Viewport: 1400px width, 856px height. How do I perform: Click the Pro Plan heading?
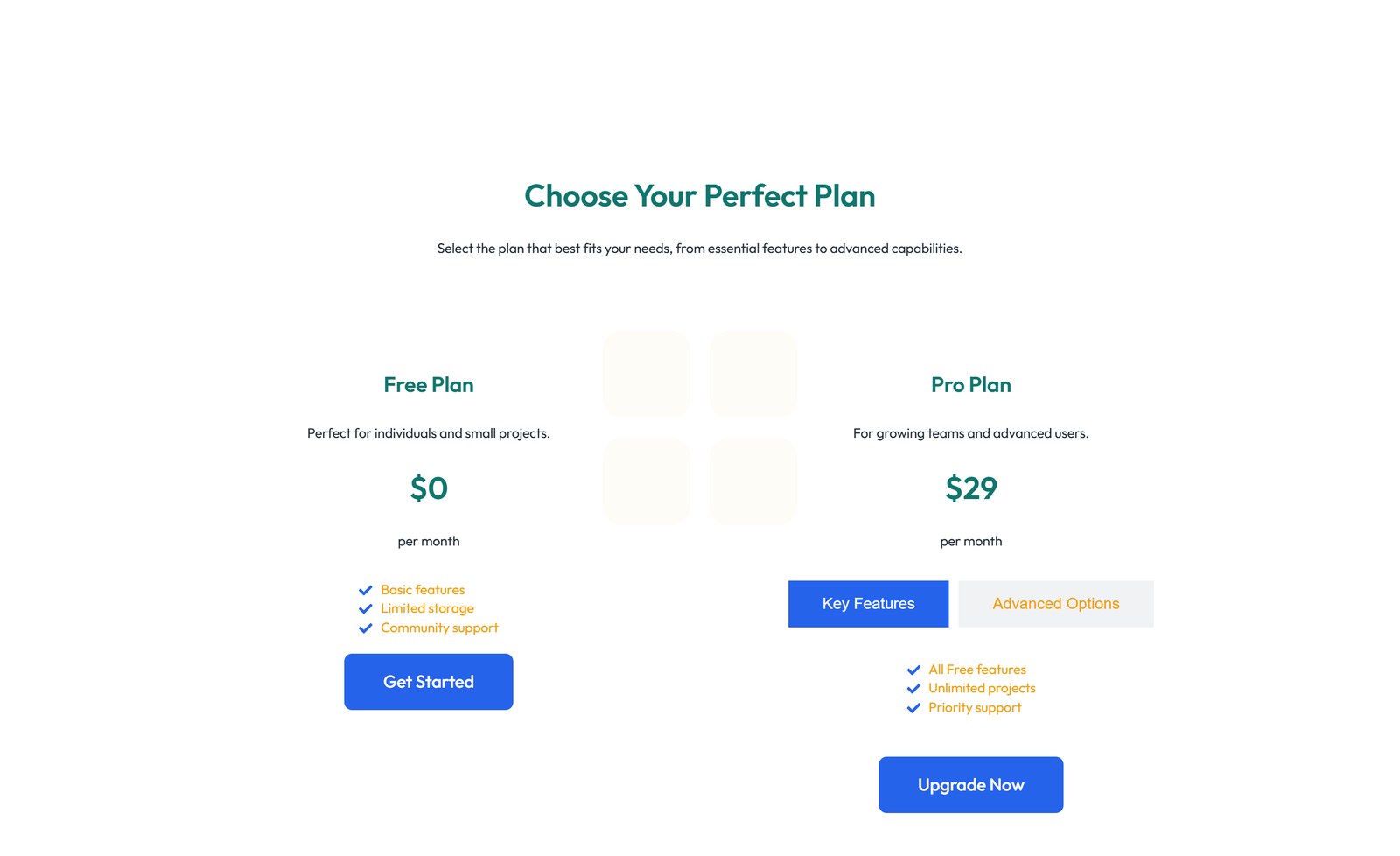971,384
